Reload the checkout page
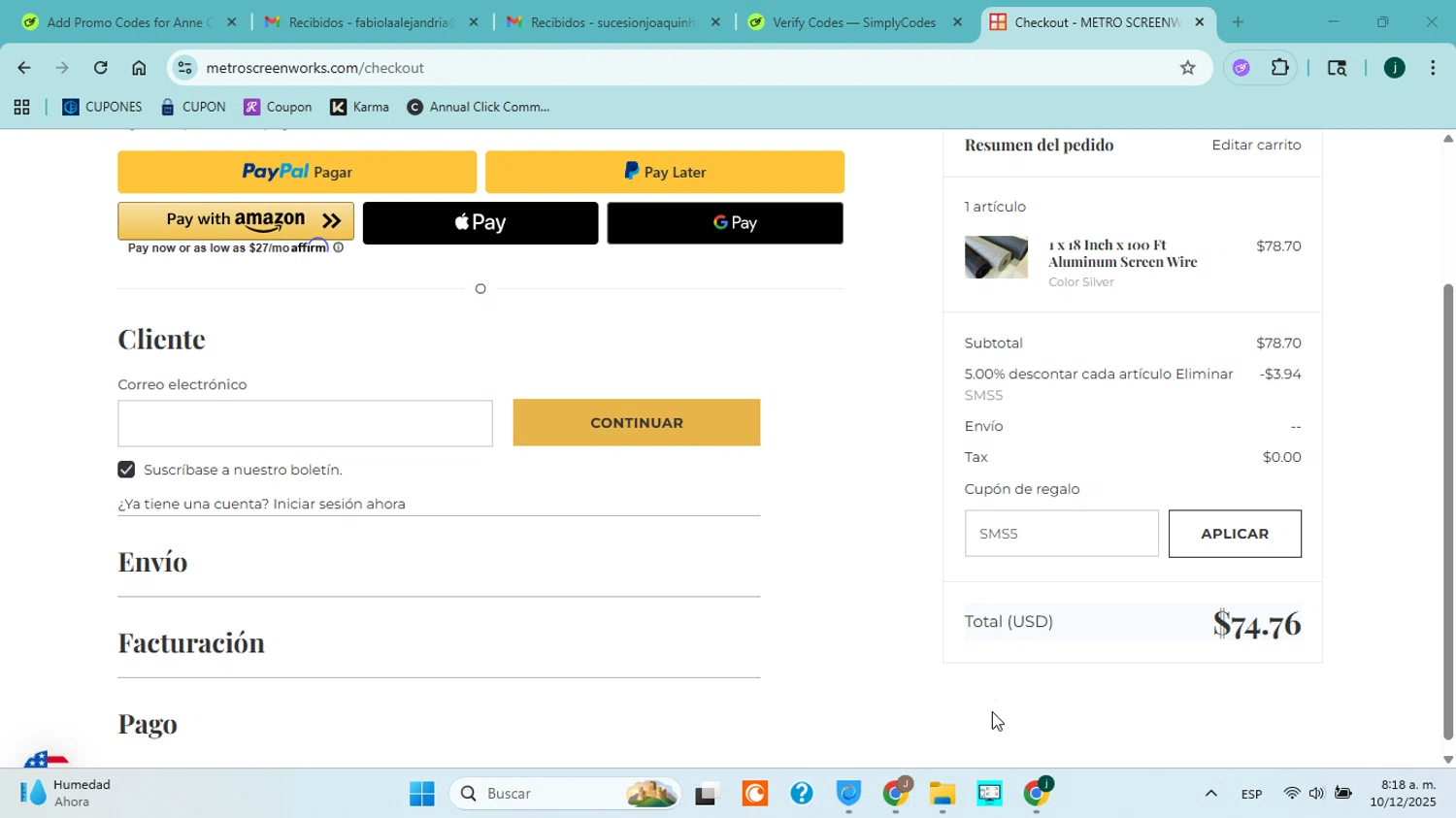The width and height of the screenshot is (1456, 818). pyautogui.click(x=101, y=68)
